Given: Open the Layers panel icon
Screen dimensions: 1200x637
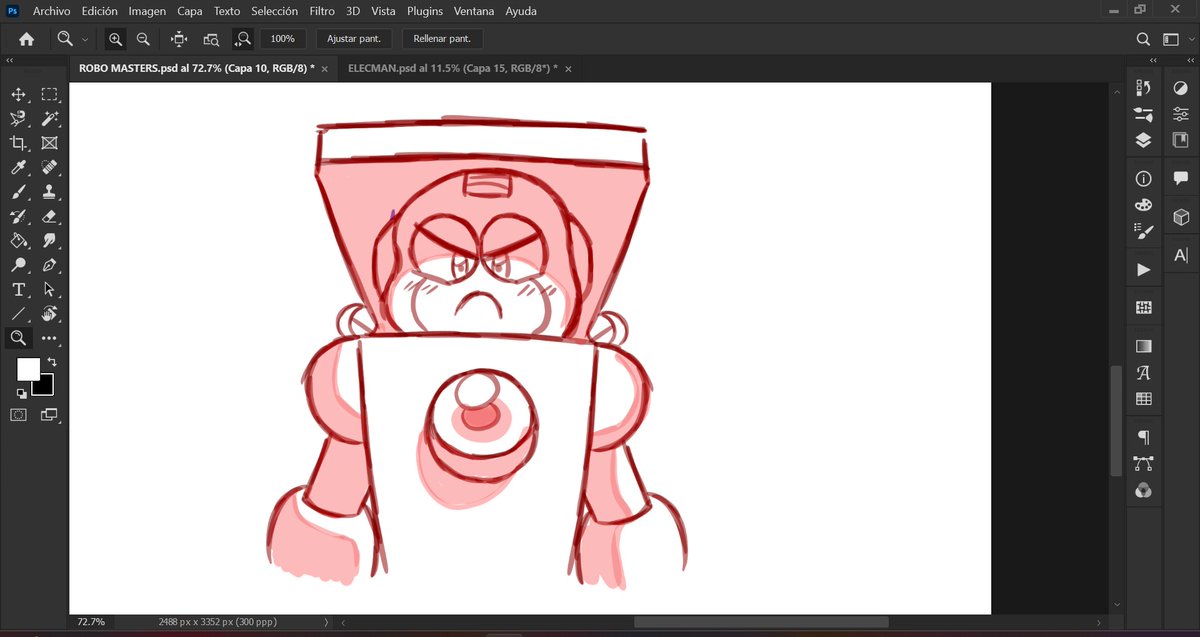Looking at the screenshot, I should pyautogui.click(x=1143, y=141).
